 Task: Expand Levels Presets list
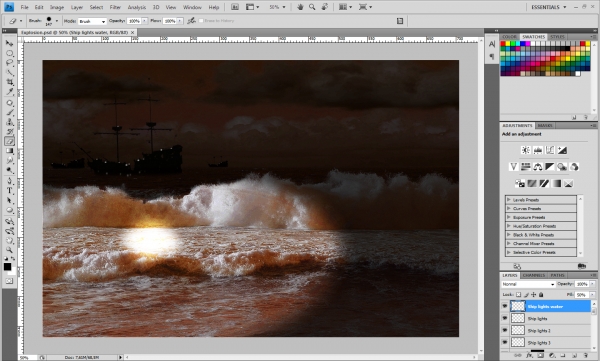point(509,199)
